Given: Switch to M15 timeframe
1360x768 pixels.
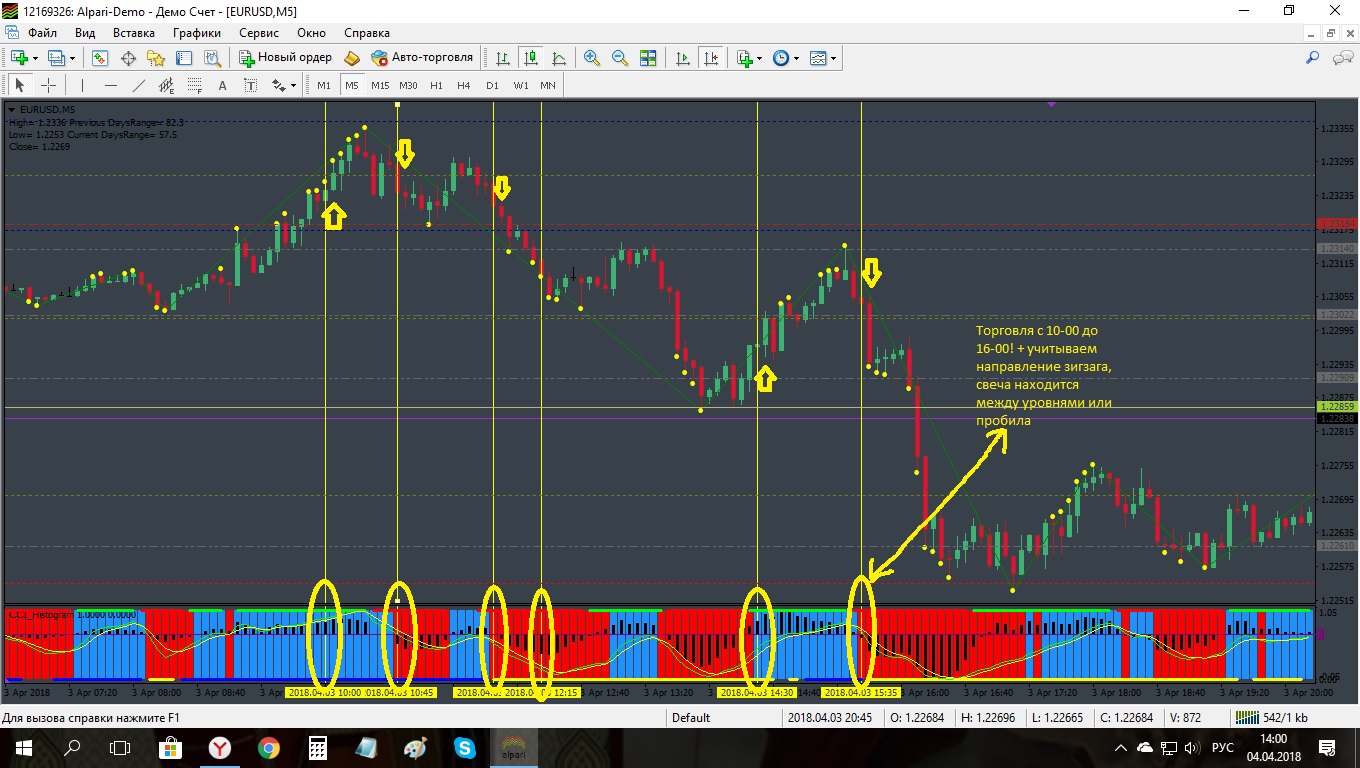Looking at the screenshot, I should [x=380, y=85].
